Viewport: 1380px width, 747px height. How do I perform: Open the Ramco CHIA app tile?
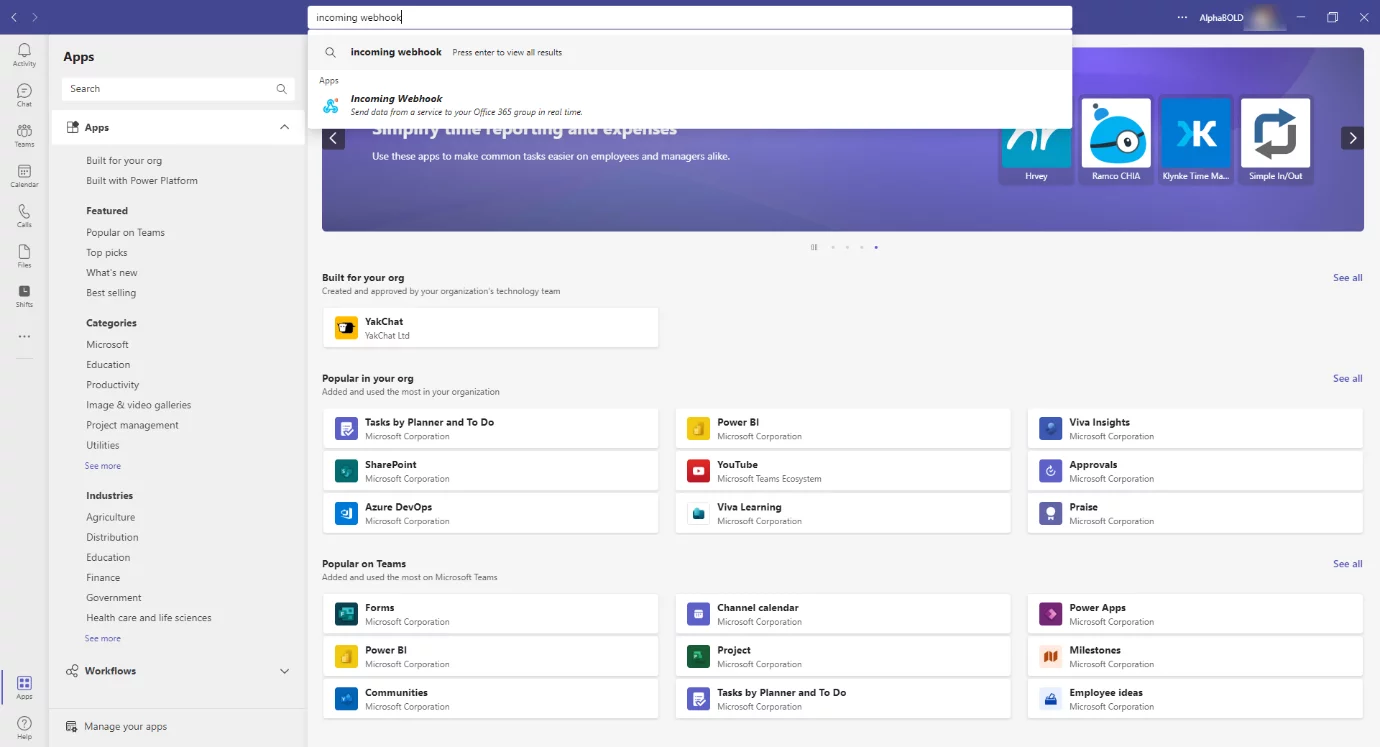[x=1116, y=139]
